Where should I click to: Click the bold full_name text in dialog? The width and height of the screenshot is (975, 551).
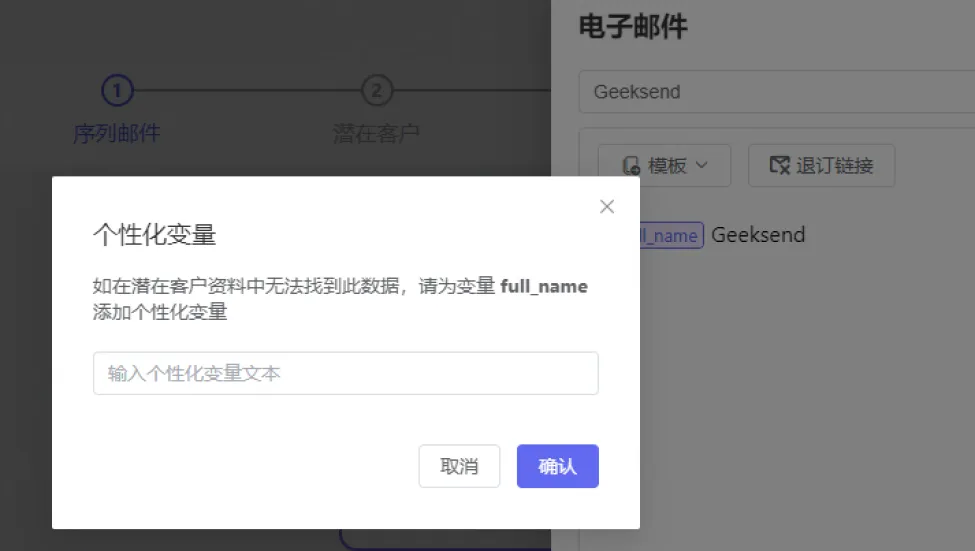(x=544, y=287)
